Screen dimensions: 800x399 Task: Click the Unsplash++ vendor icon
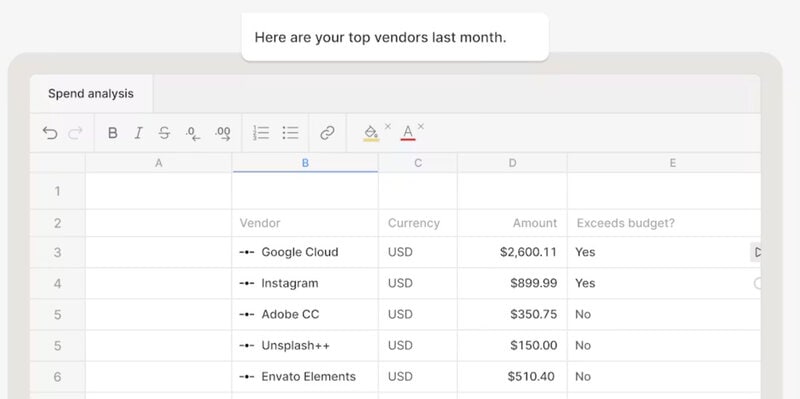[x=247, y=345]
